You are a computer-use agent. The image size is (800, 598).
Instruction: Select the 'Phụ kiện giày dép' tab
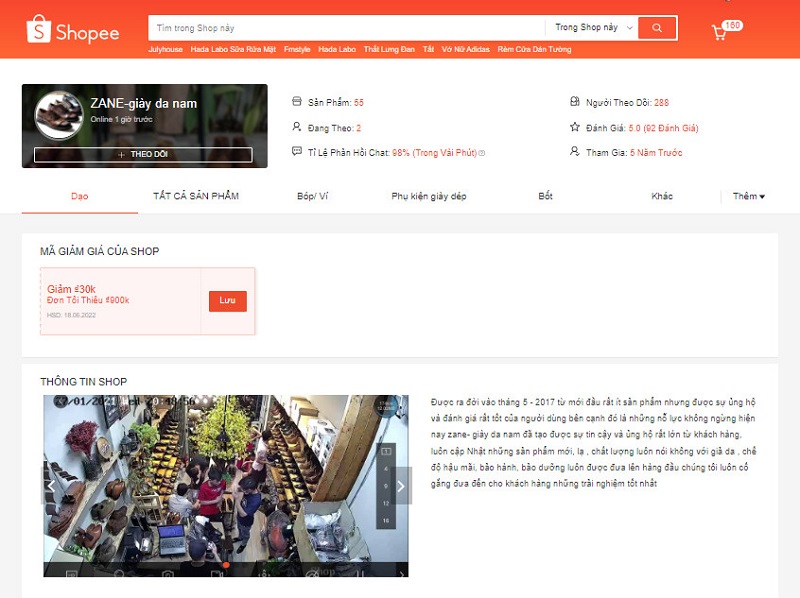pos(428,196)
